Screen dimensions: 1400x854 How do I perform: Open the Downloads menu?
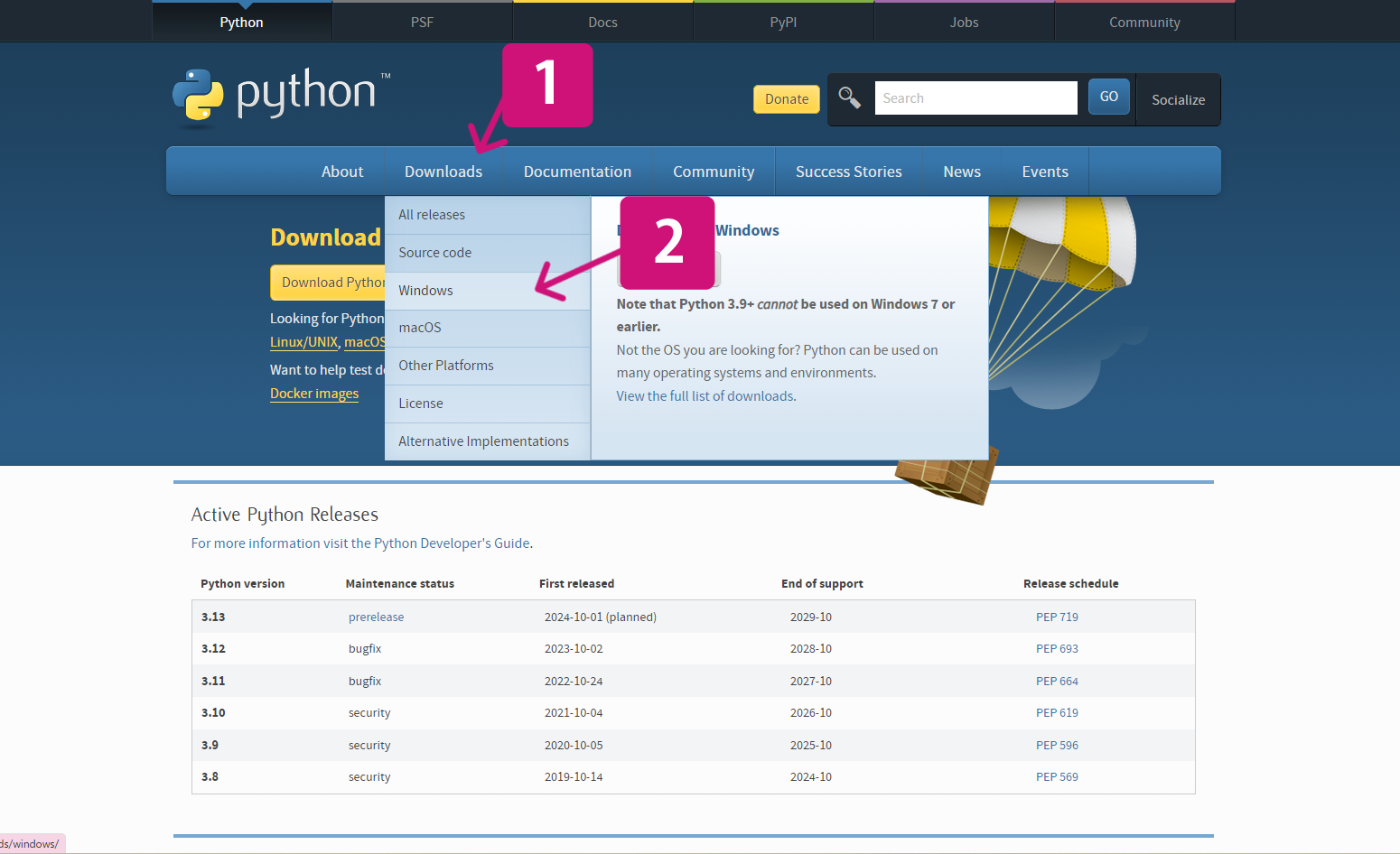[443, 172]
